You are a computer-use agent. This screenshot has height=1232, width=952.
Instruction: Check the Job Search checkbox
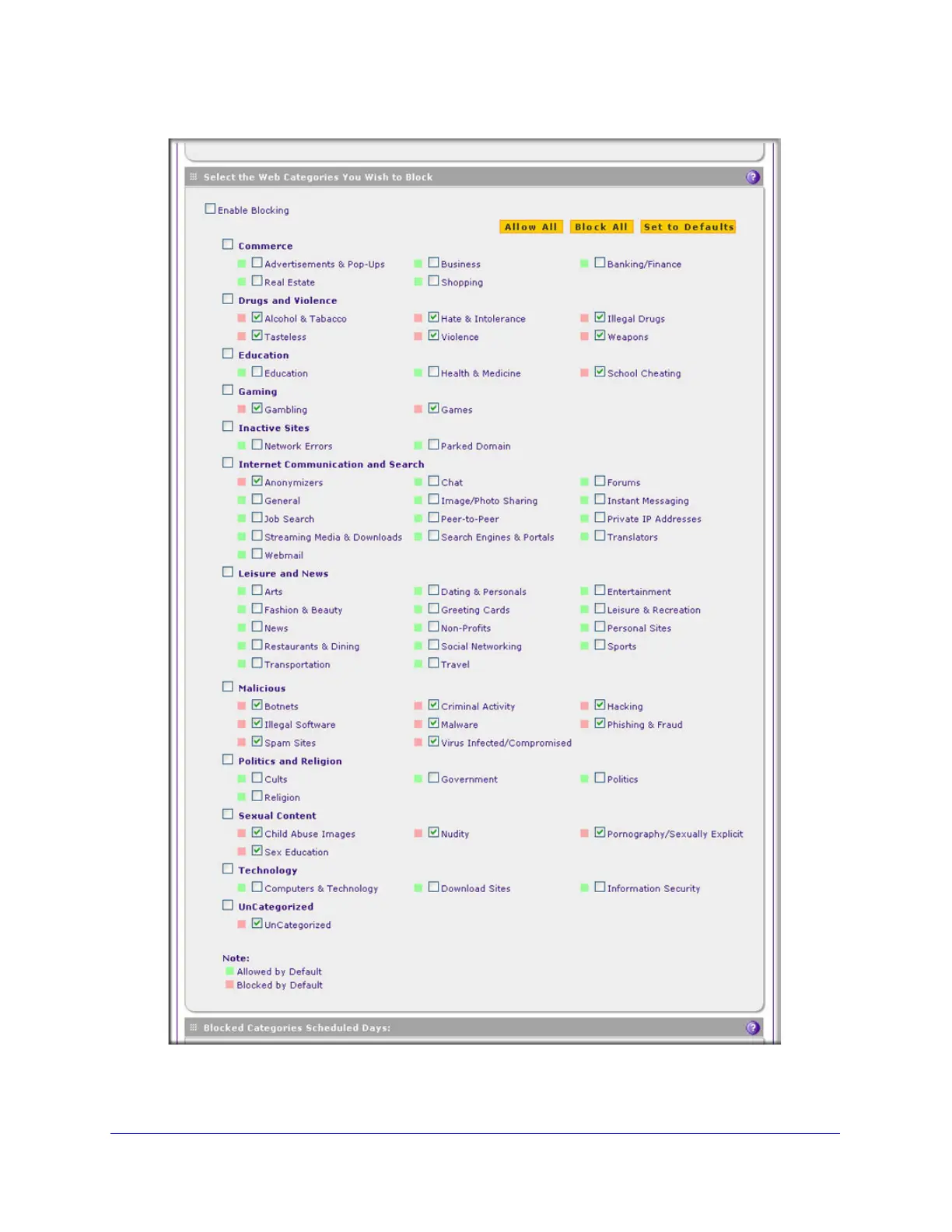point(257,517)
